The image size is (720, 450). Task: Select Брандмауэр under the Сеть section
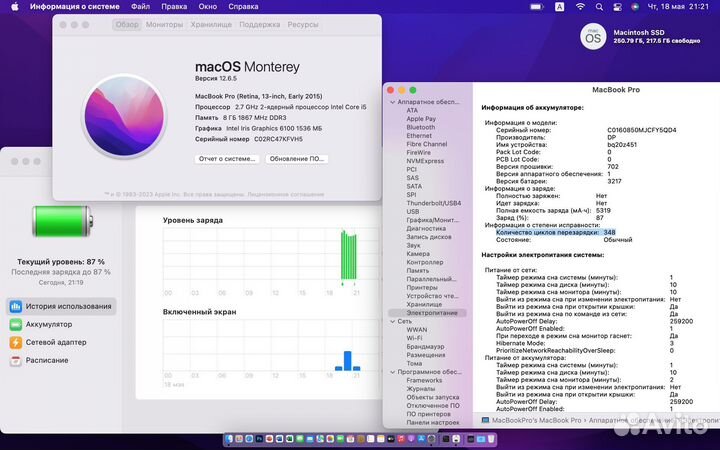[426, 347]
